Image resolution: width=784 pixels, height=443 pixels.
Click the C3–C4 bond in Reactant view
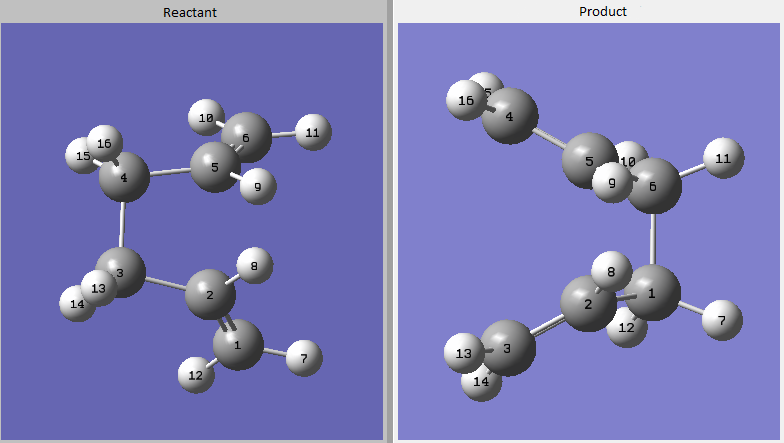point(122,225)
